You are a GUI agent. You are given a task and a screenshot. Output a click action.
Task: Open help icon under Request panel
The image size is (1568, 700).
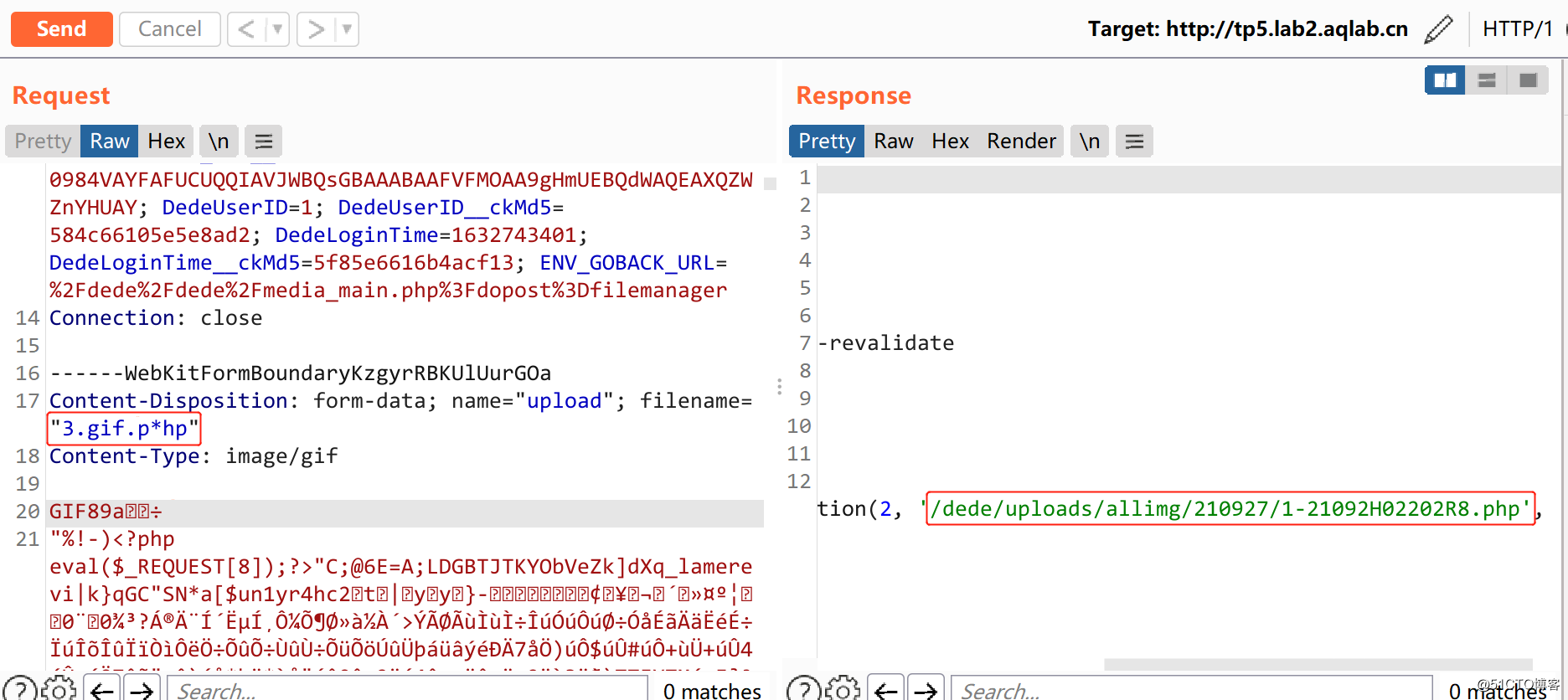pos(20,691)
